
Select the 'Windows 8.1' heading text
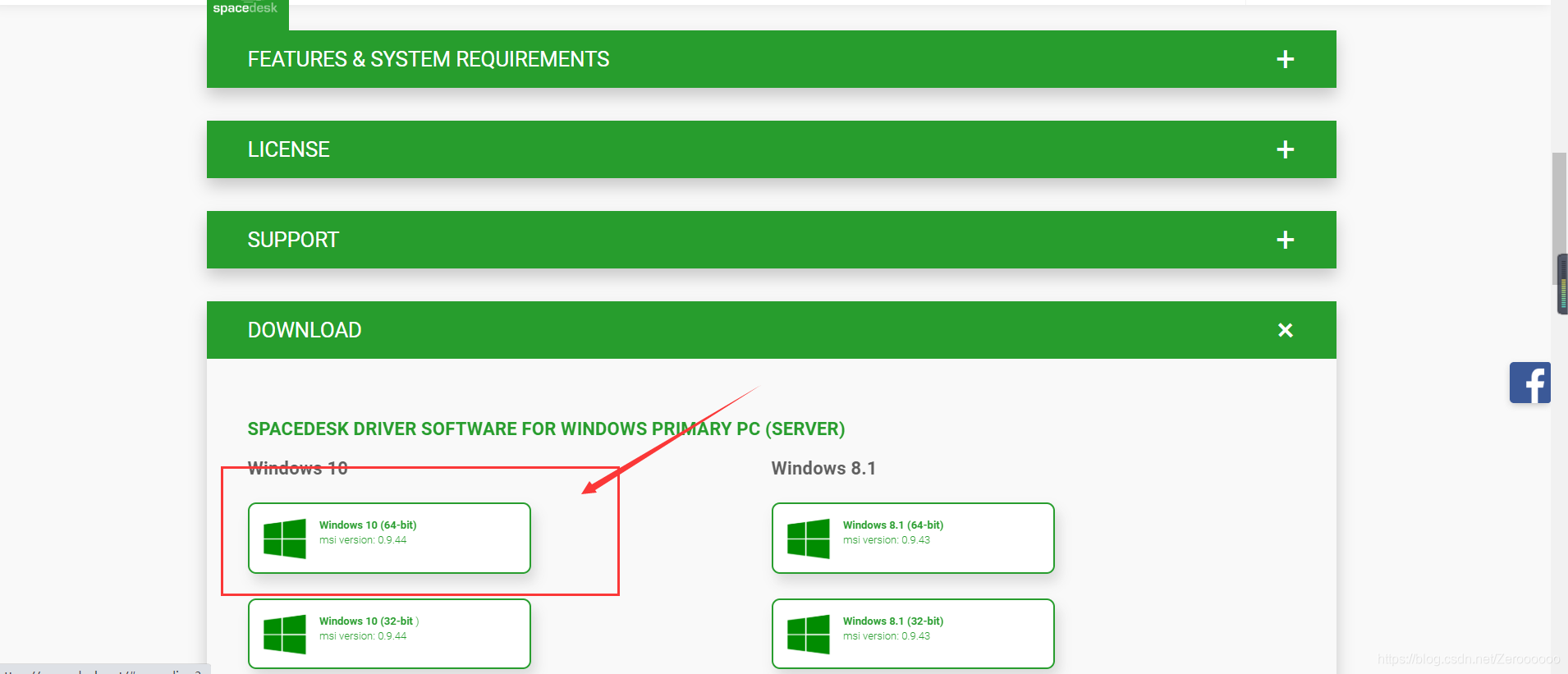[x=823, y=468]
